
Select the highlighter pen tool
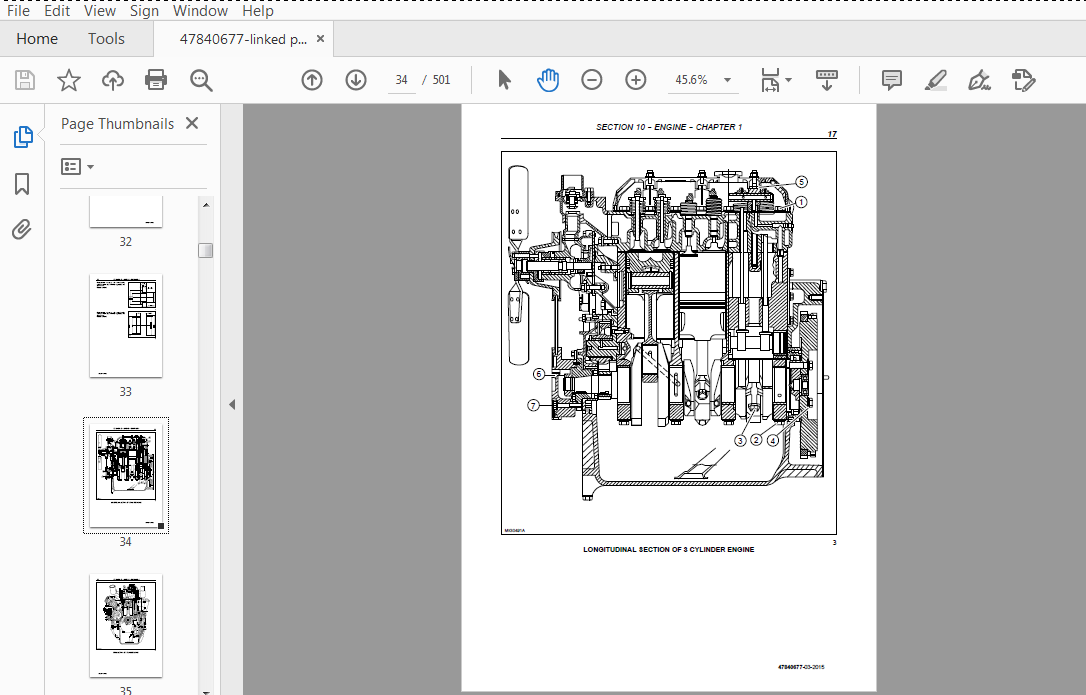pyautogui.click(x=936, y=80)
